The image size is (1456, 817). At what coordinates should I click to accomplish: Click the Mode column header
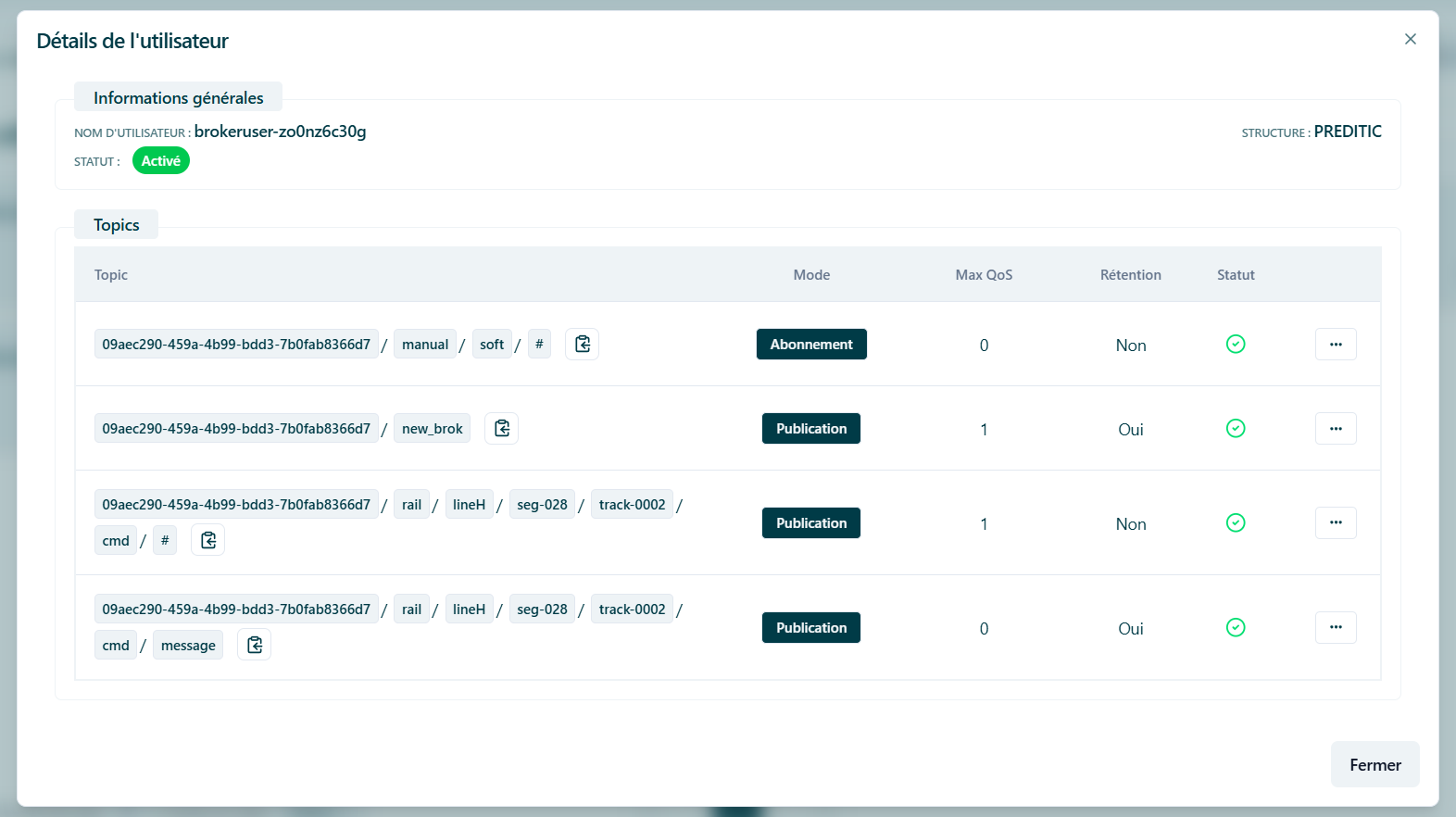(x=811, y=275)
